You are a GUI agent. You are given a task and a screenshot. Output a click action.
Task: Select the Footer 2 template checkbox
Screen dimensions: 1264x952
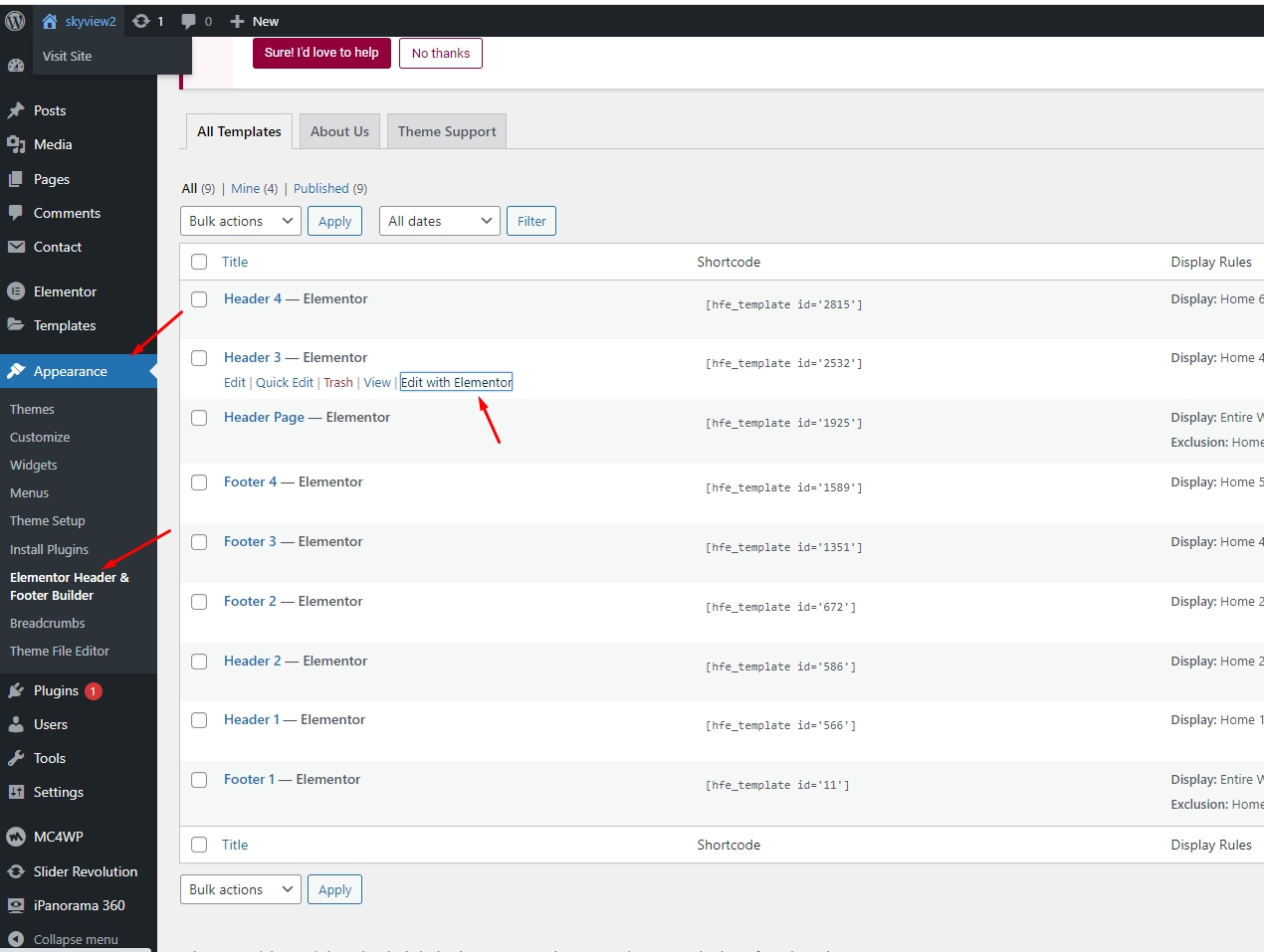pos(199,602)
